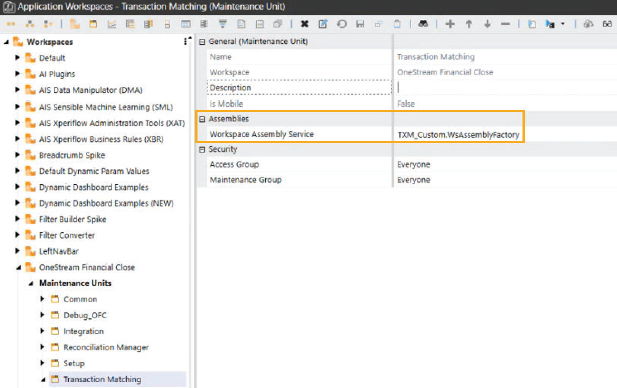Select Default Dynamic Param Values workspace
Screen dimensions: 617x388
pyautogui.click(x=94, y=171)
